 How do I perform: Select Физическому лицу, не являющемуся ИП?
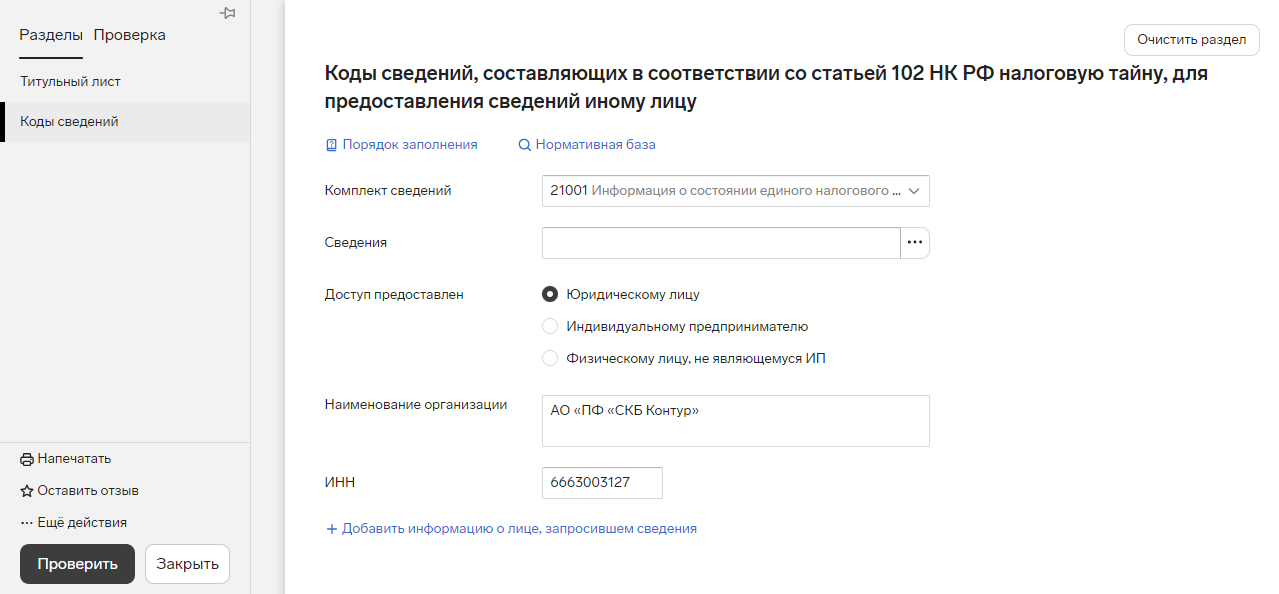(549, 358)
